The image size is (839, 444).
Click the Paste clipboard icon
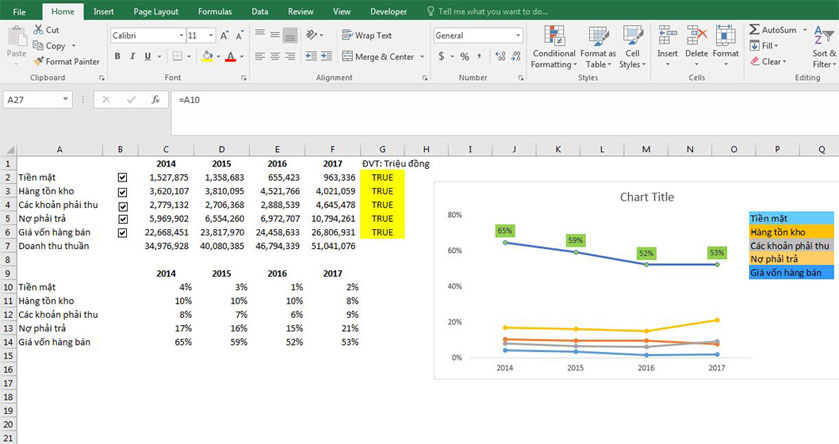click(17, 37)
